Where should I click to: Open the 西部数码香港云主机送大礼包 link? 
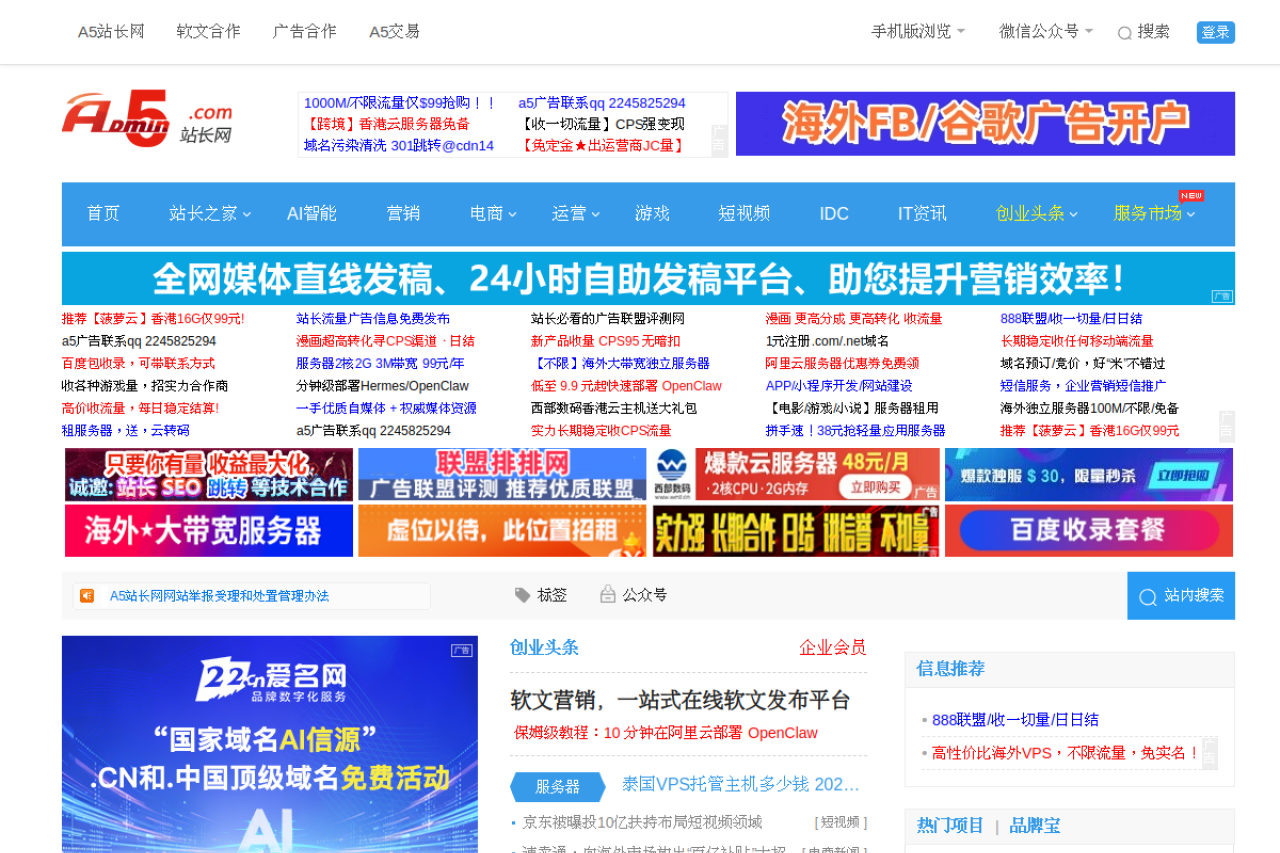(614, 408)
